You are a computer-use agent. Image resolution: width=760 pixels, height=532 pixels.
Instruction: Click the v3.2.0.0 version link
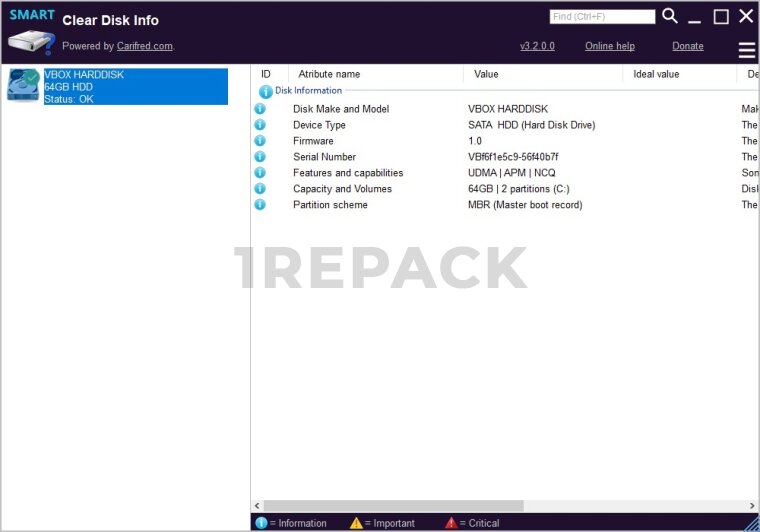tap(537, 46)
